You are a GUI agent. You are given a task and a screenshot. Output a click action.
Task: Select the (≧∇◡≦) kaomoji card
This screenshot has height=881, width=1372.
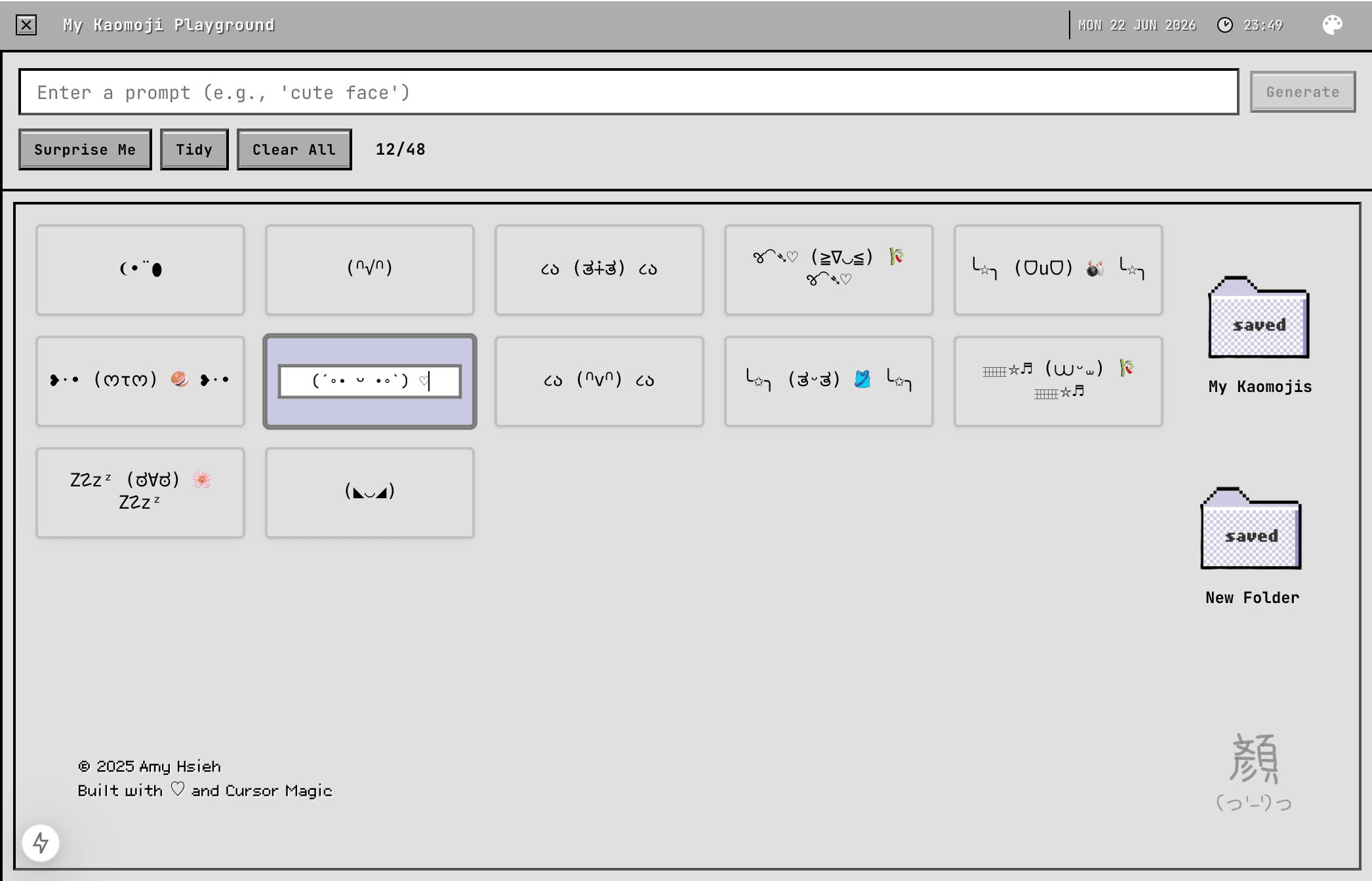tap(829, 270)
